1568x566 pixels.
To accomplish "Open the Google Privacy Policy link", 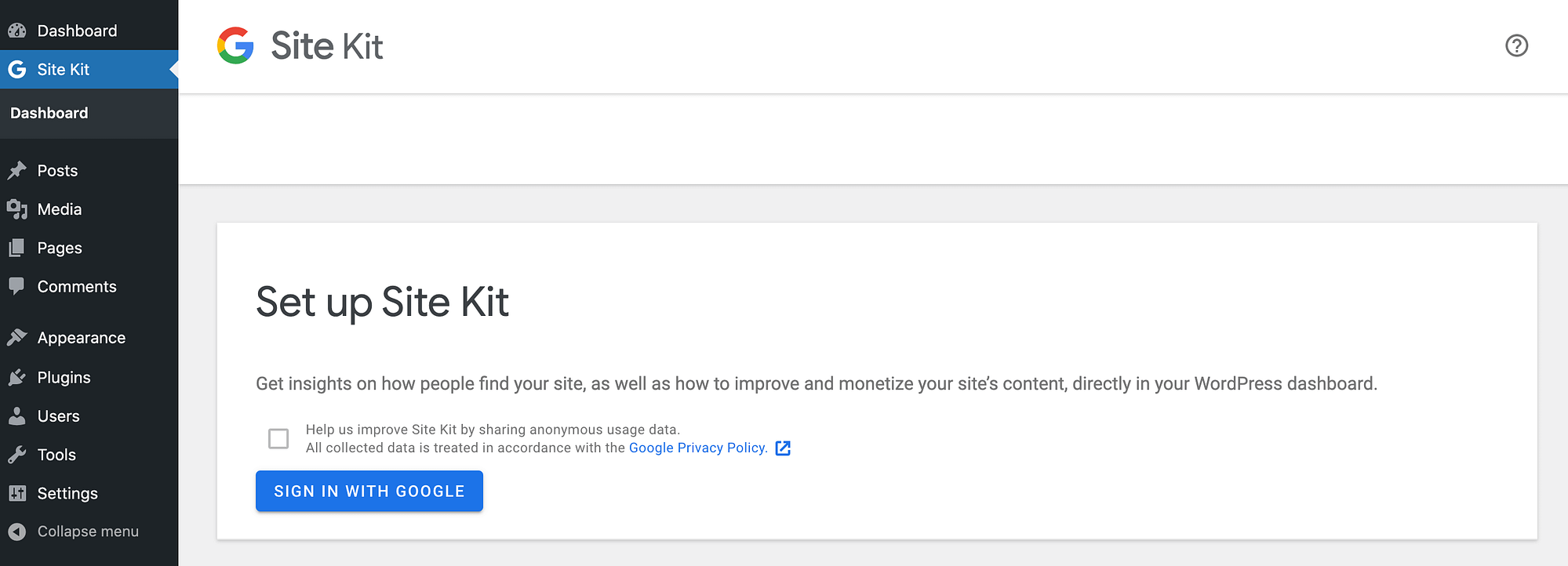I will click(698, 448).
